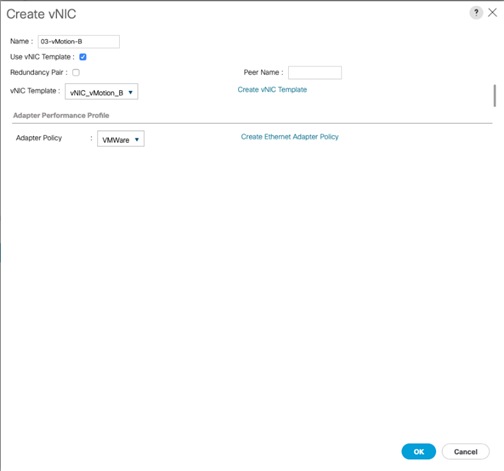
Task: Open the vNIC Template dropdown
Action: click(x=101, y=92)
